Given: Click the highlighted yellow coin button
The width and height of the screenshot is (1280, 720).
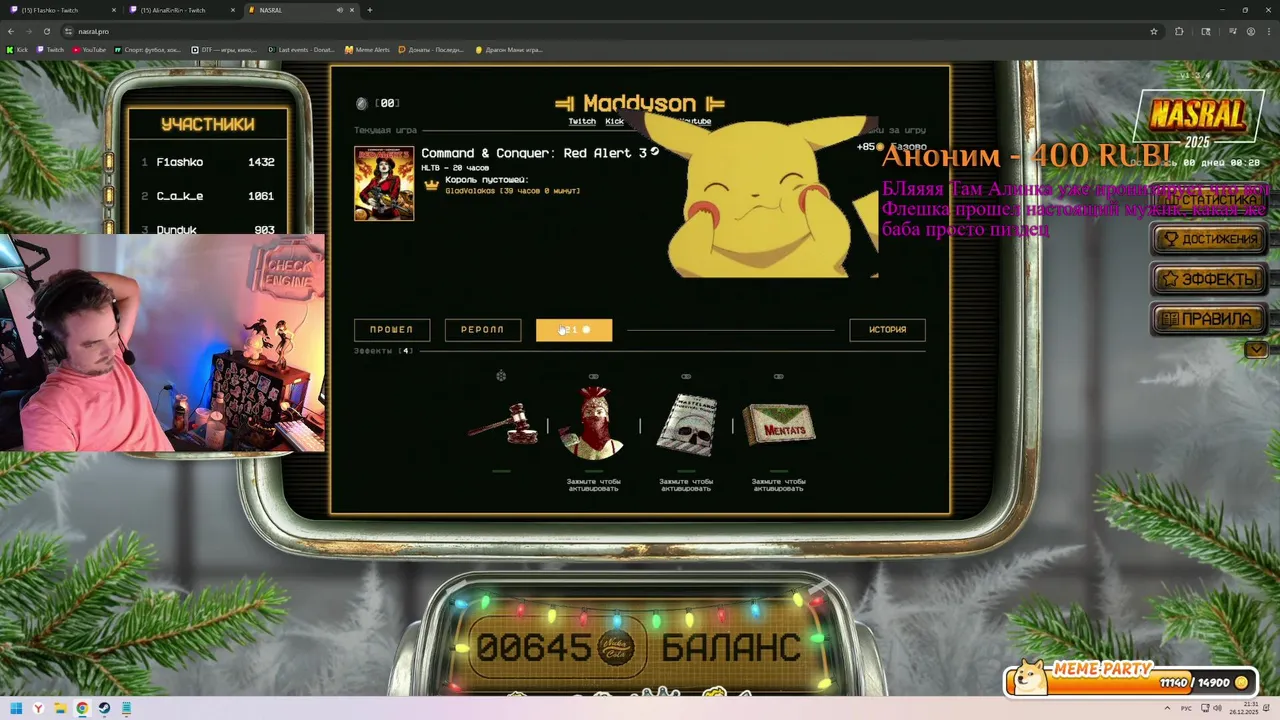Looking at the screenshot, I should pos(574,330).
